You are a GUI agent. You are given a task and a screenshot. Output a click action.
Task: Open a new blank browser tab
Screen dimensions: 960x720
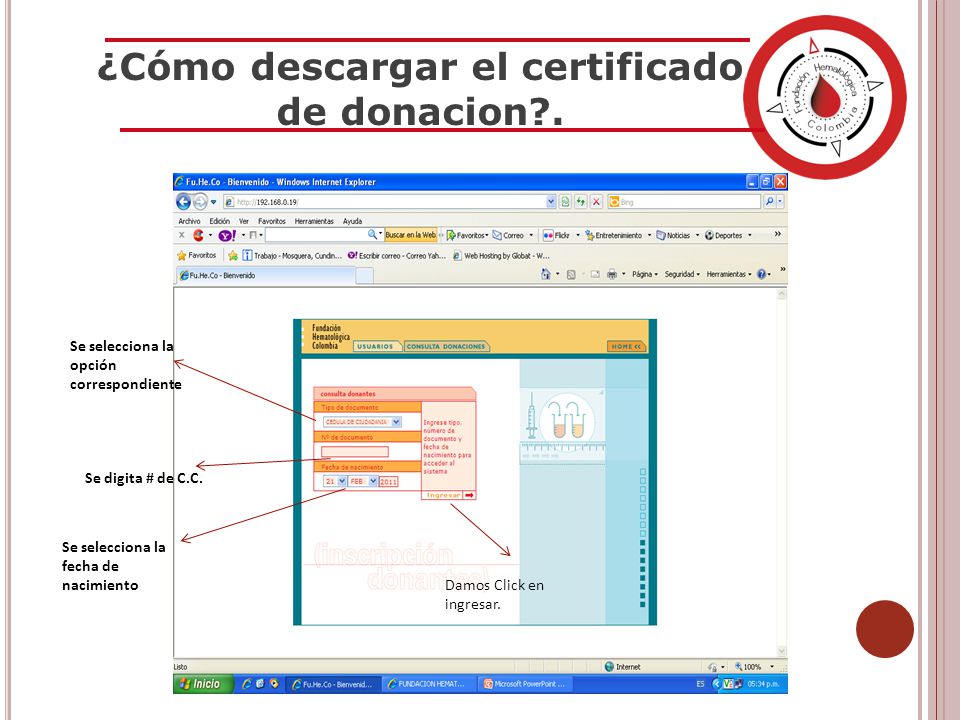364,276
